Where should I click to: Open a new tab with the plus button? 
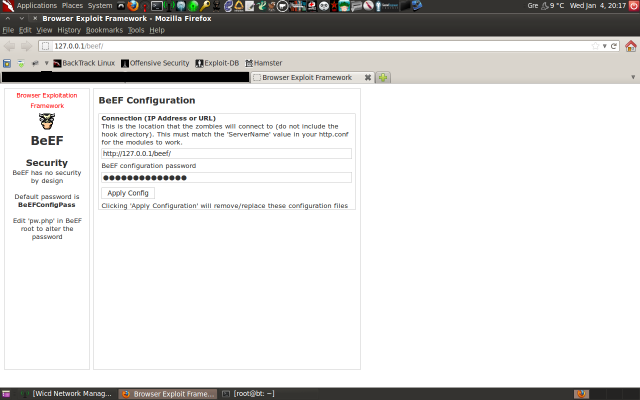click(384, 77)
